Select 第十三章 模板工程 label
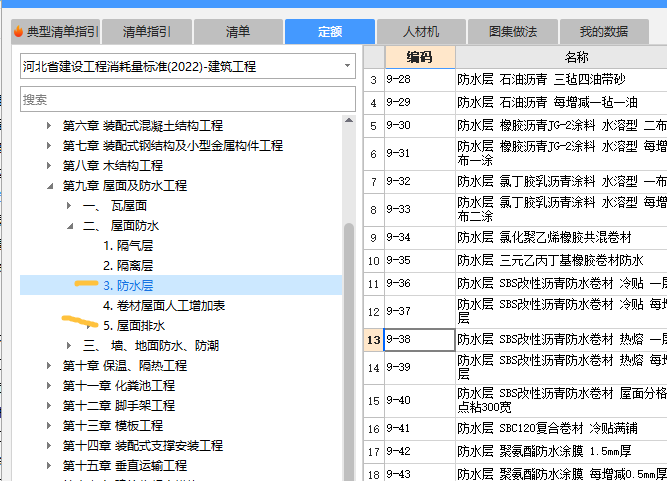This screenshot has width=667, height=481. pos(113,425)
